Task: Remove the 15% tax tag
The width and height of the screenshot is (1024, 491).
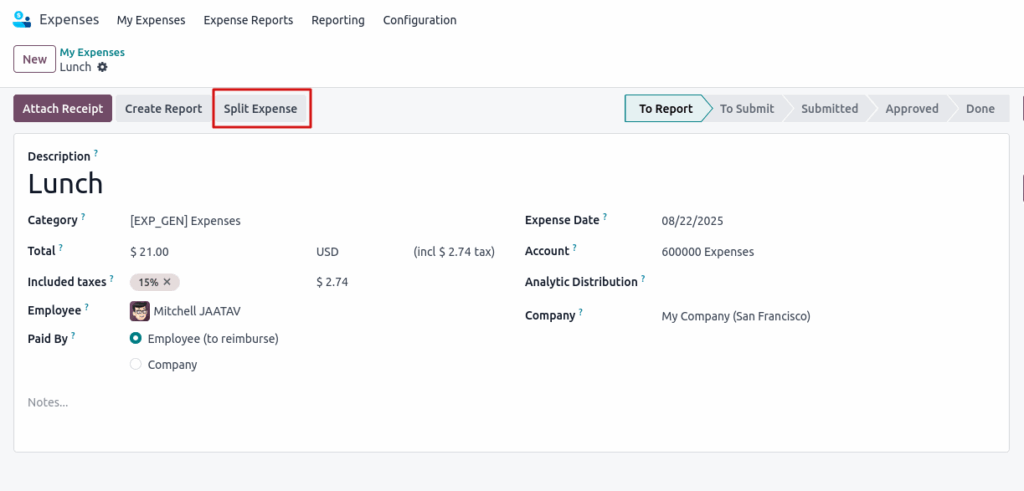Action: pyautogui.click(x=167, y=282)
